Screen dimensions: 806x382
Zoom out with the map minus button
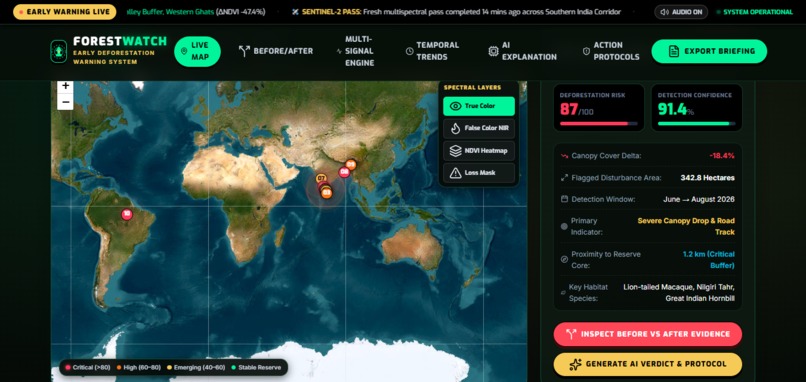tap(65, 102)
